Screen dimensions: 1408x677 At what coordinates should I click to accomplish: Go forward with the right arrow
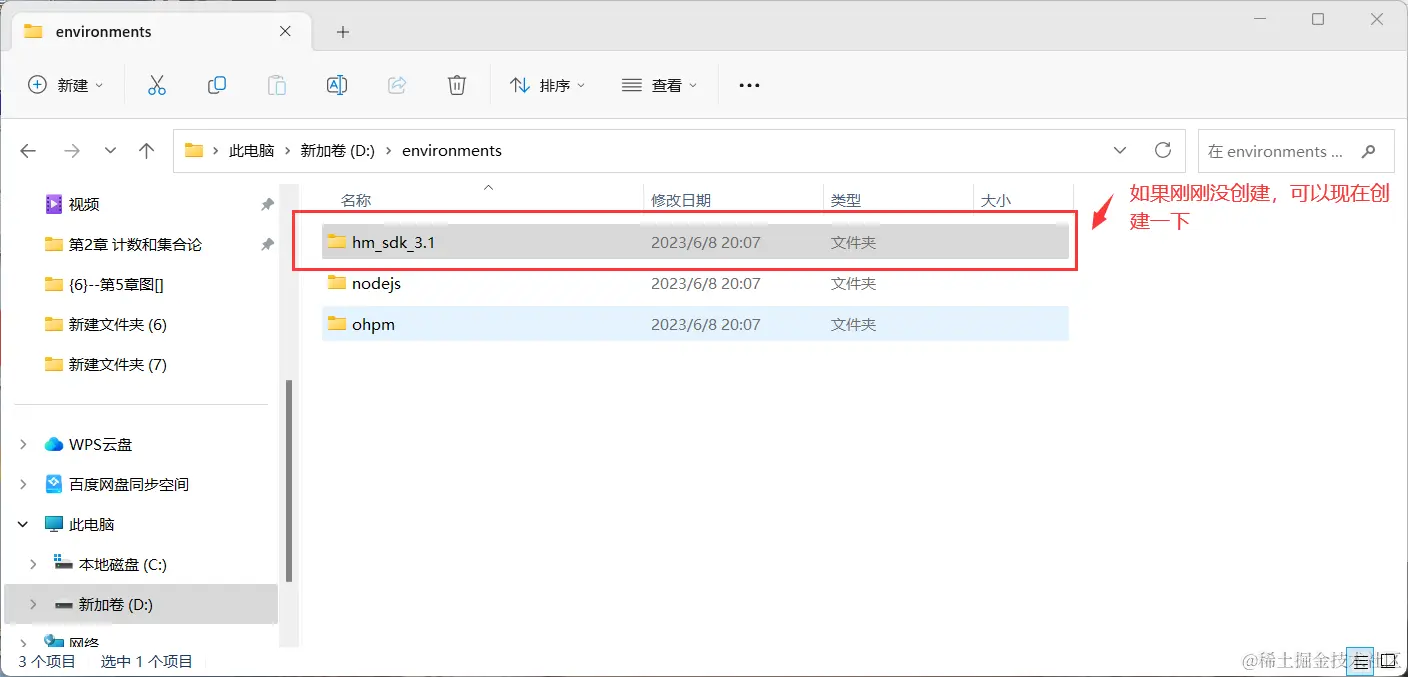pyautogui.click(x=71, y=151)
